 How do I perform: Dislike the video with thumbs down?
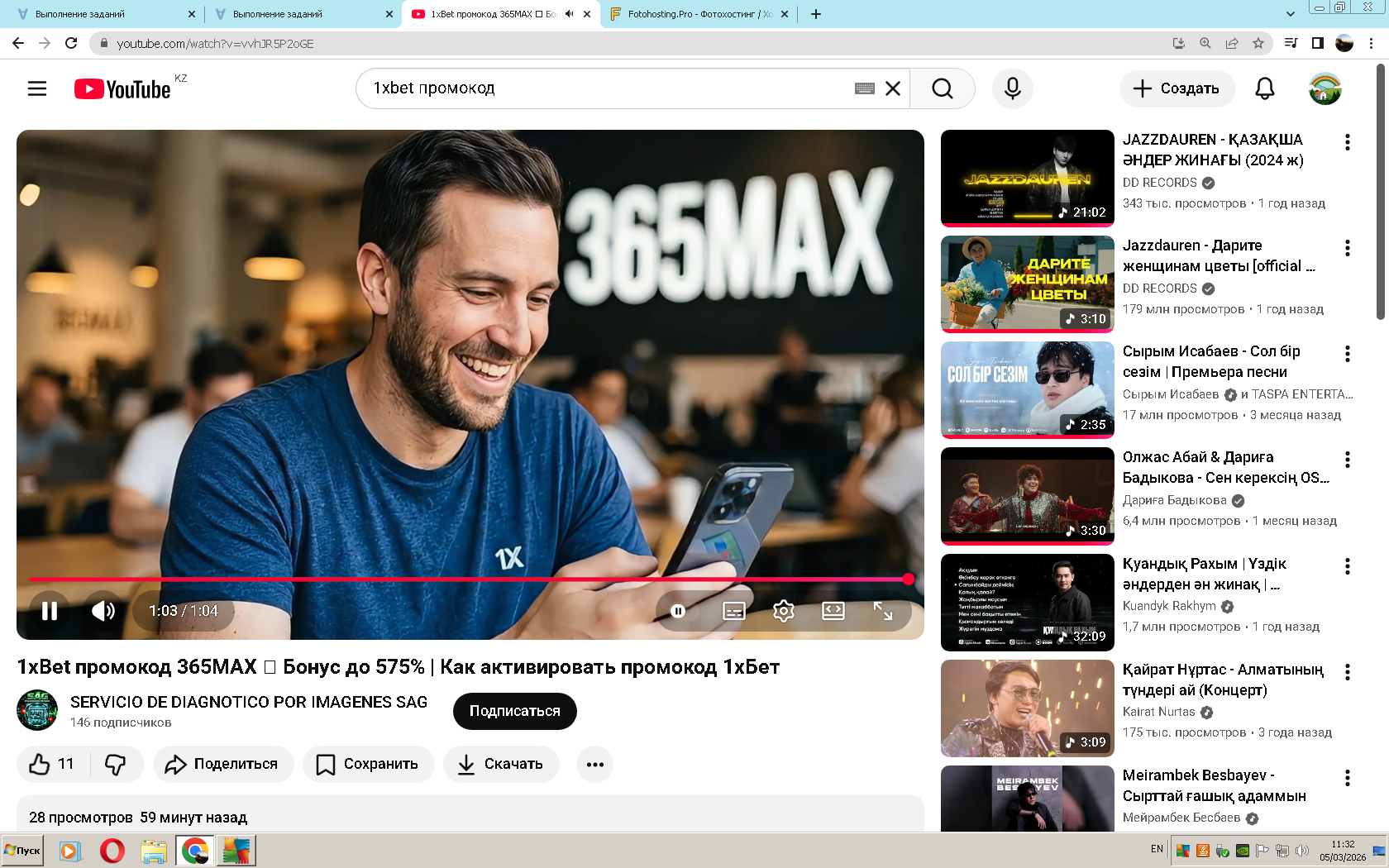(116, 764)
